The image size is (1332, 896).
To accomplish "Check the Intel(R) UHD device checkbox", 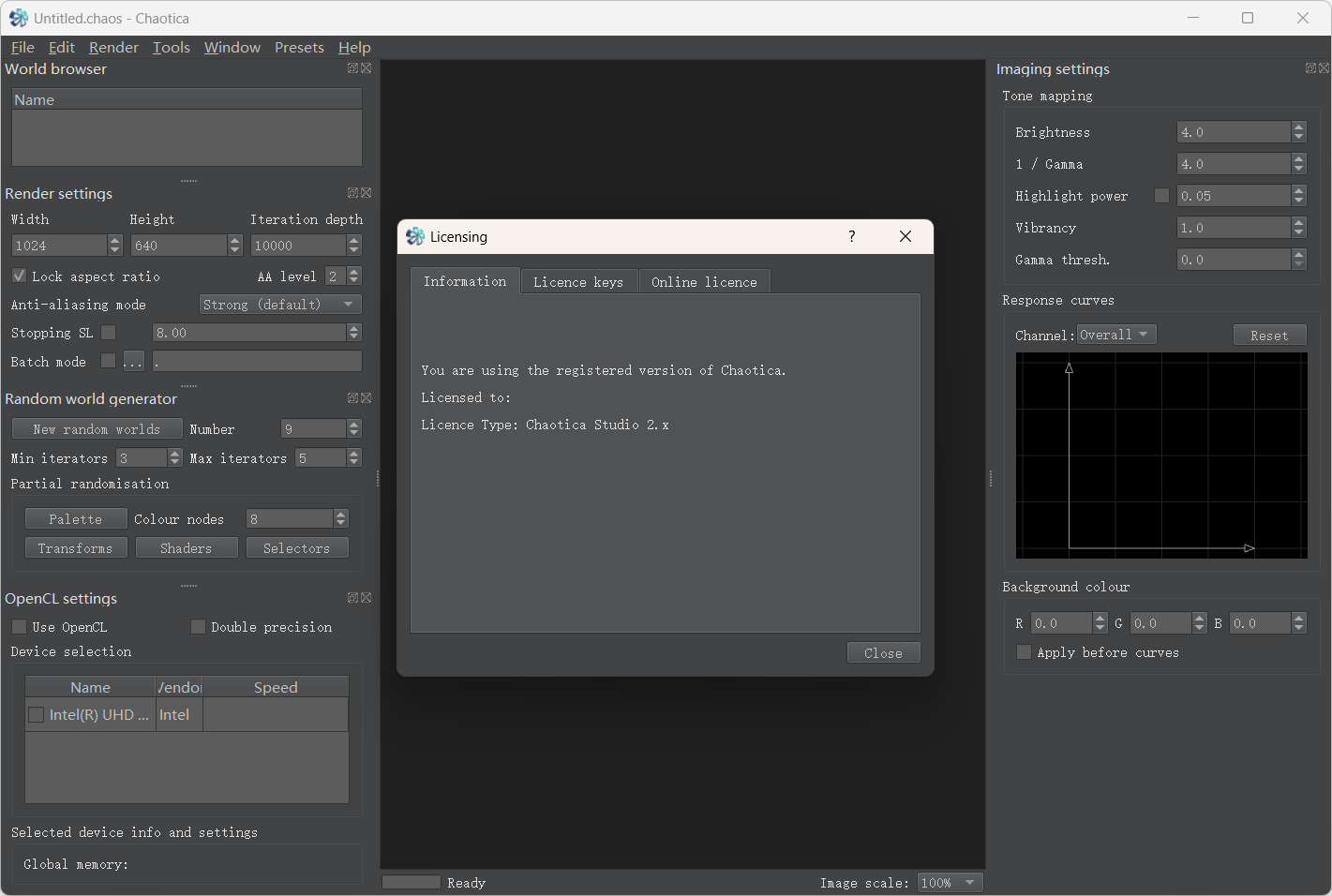I will coord(37,715).
